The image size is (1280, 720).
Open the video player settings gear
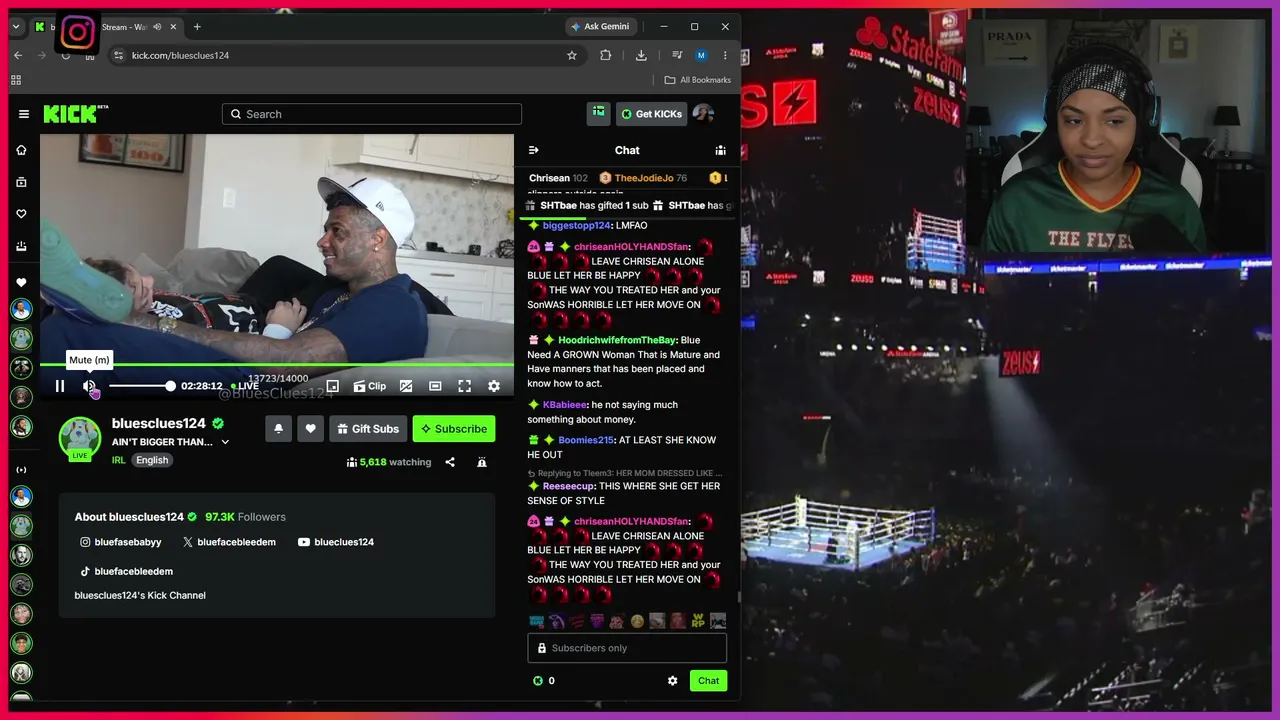coord(494,386)
